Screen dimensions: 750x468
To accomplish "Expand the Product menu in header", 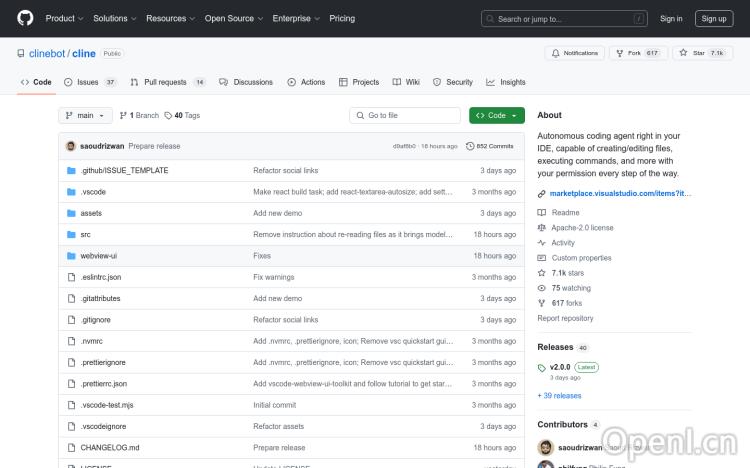I will [x=64, y=18].
